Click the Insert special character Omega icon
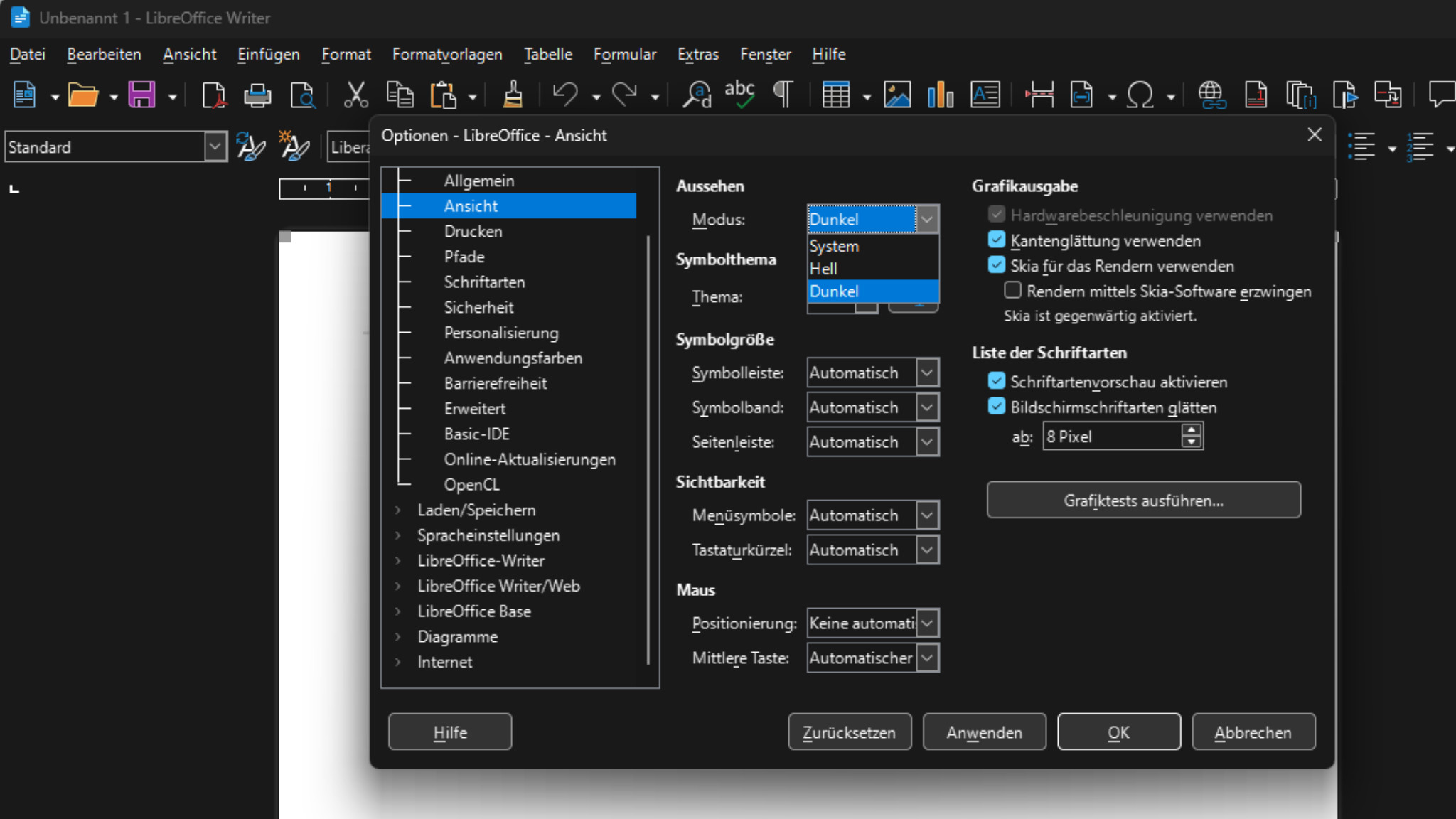Image resolution: width=1456 pixels, height=819 pixels. [x=1140, y=95]
